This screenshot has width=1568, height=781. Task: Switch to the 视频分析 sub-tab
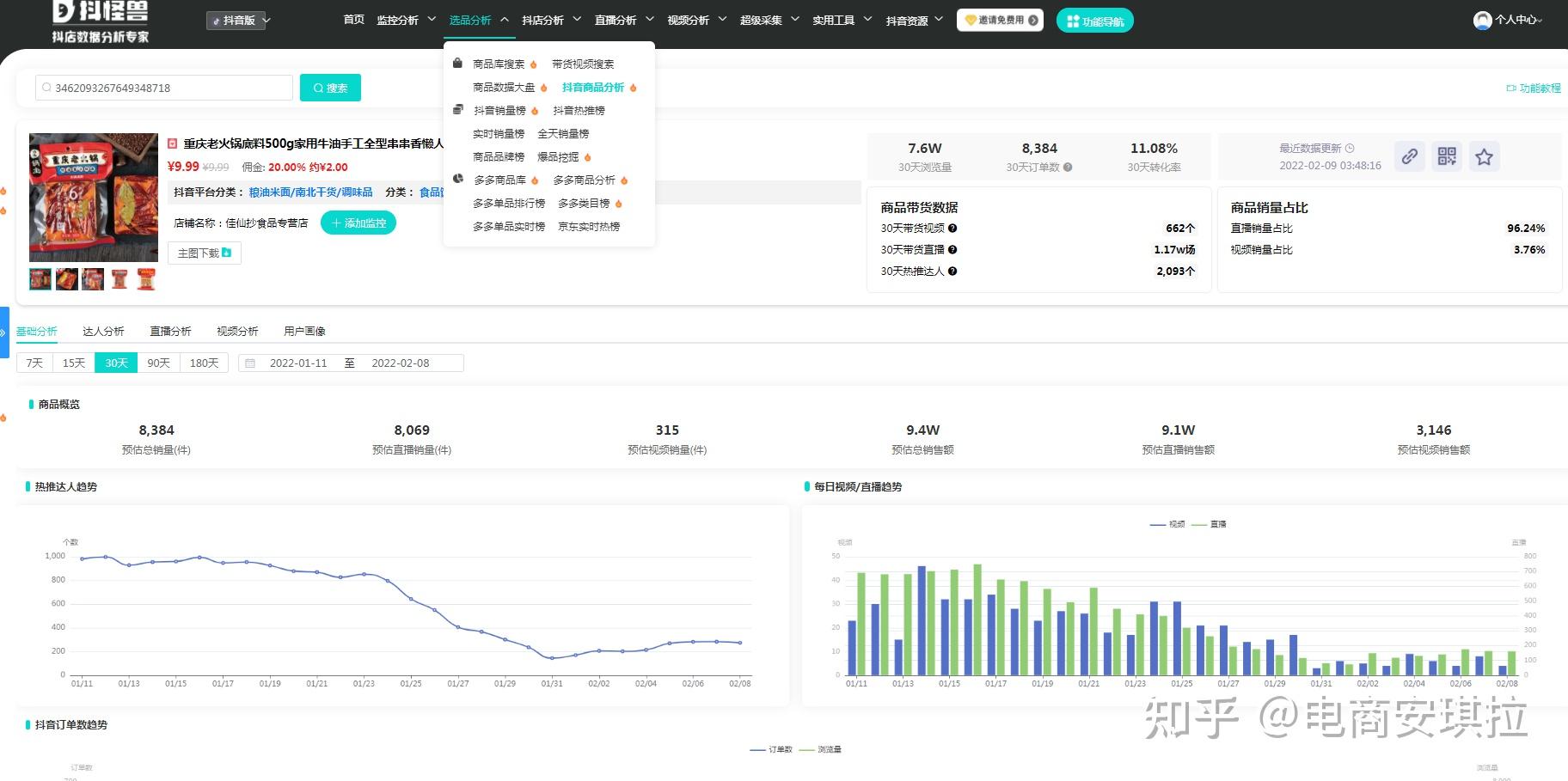click(x=237, y=332)
